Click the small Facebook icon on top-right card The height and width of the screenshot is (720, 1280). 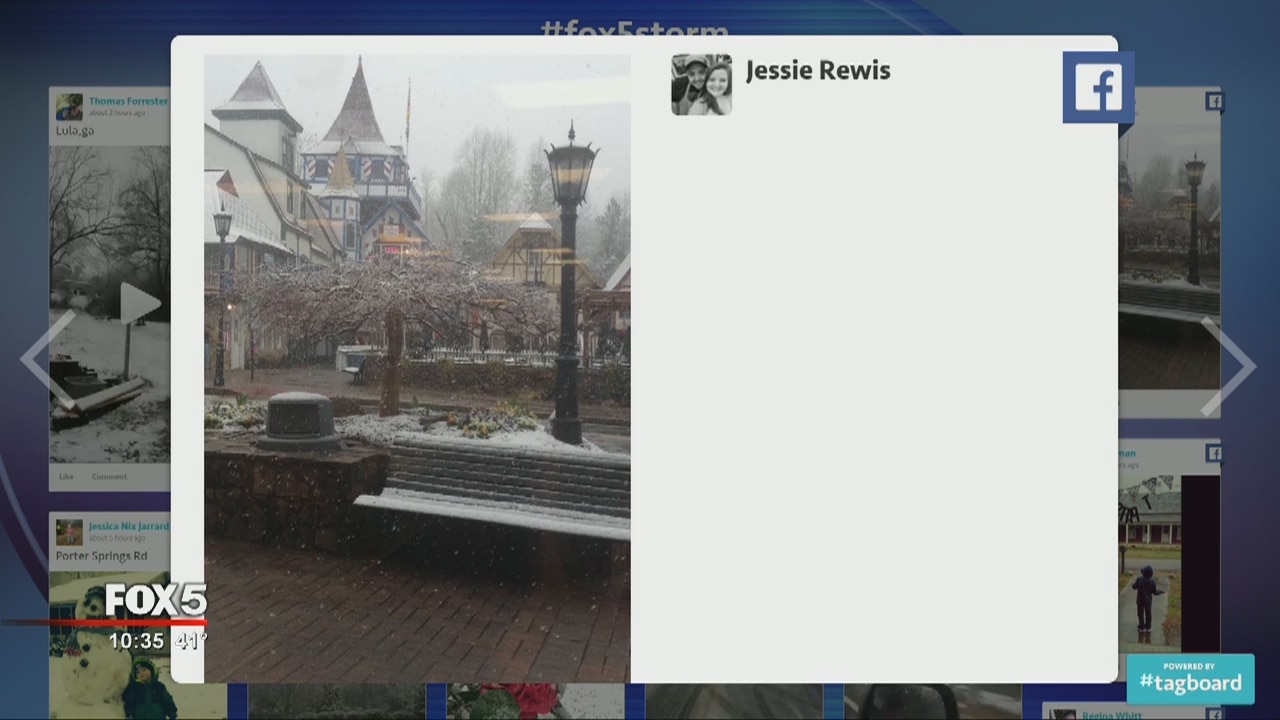1213,101
